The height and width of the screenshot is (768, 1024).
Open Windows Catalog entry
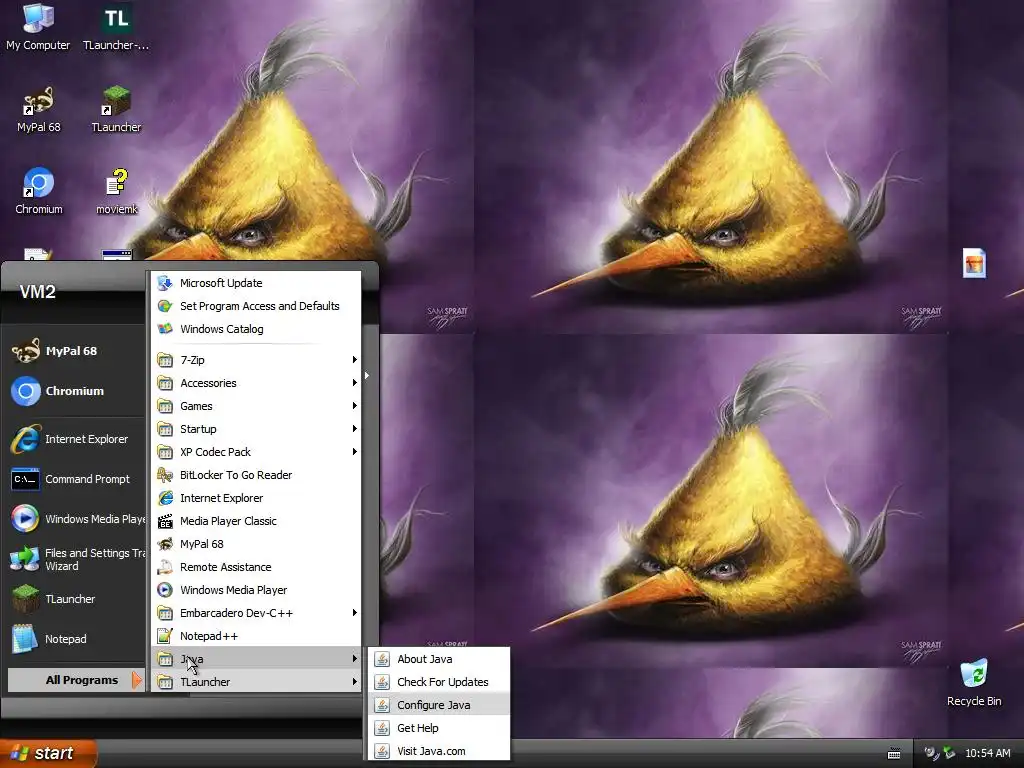(256, 328)
